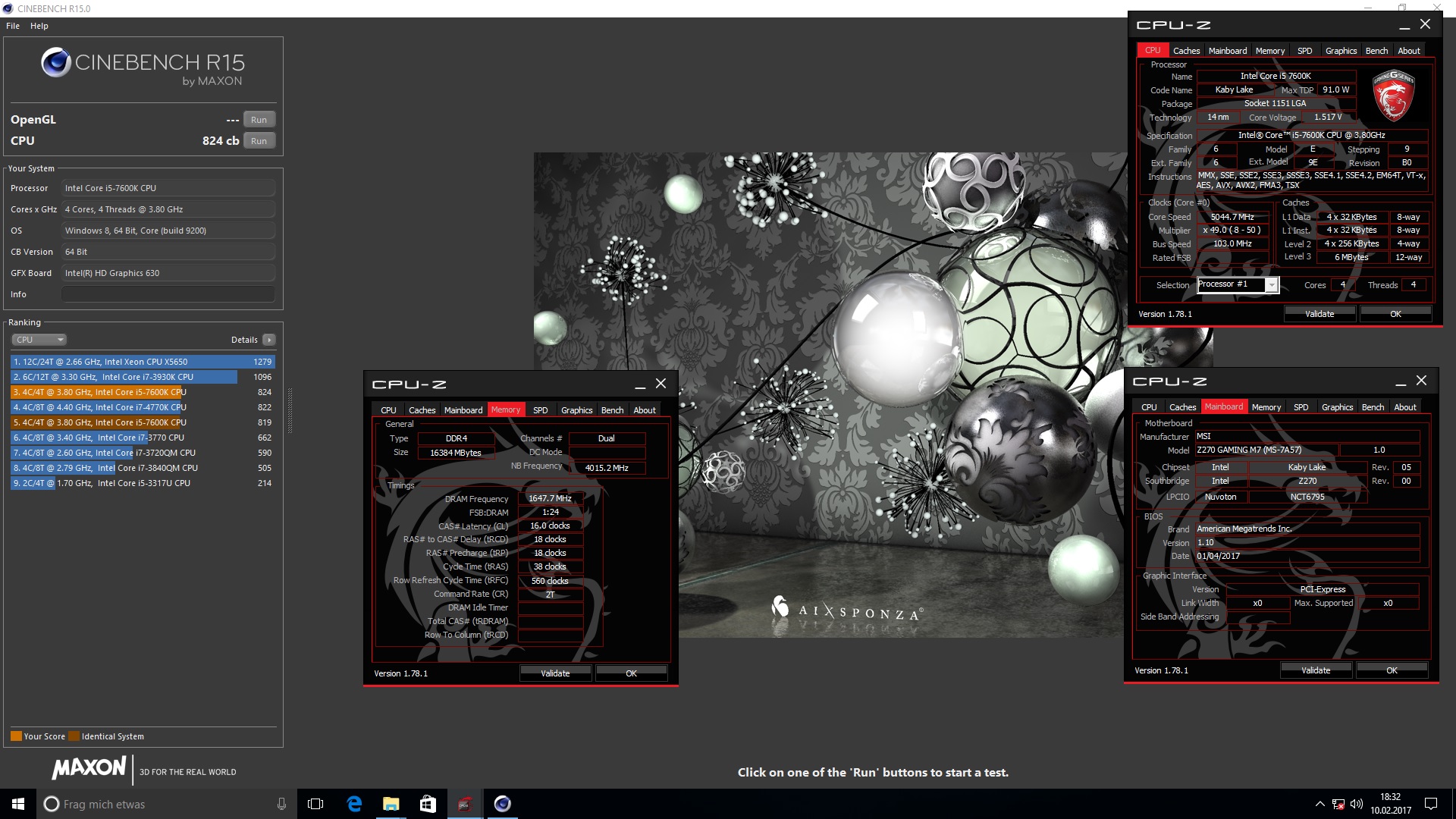Switch to CPU tab in CPU-Z Mainboard window
Viewport: 1456px width, 819px height.
(1149, 407)
